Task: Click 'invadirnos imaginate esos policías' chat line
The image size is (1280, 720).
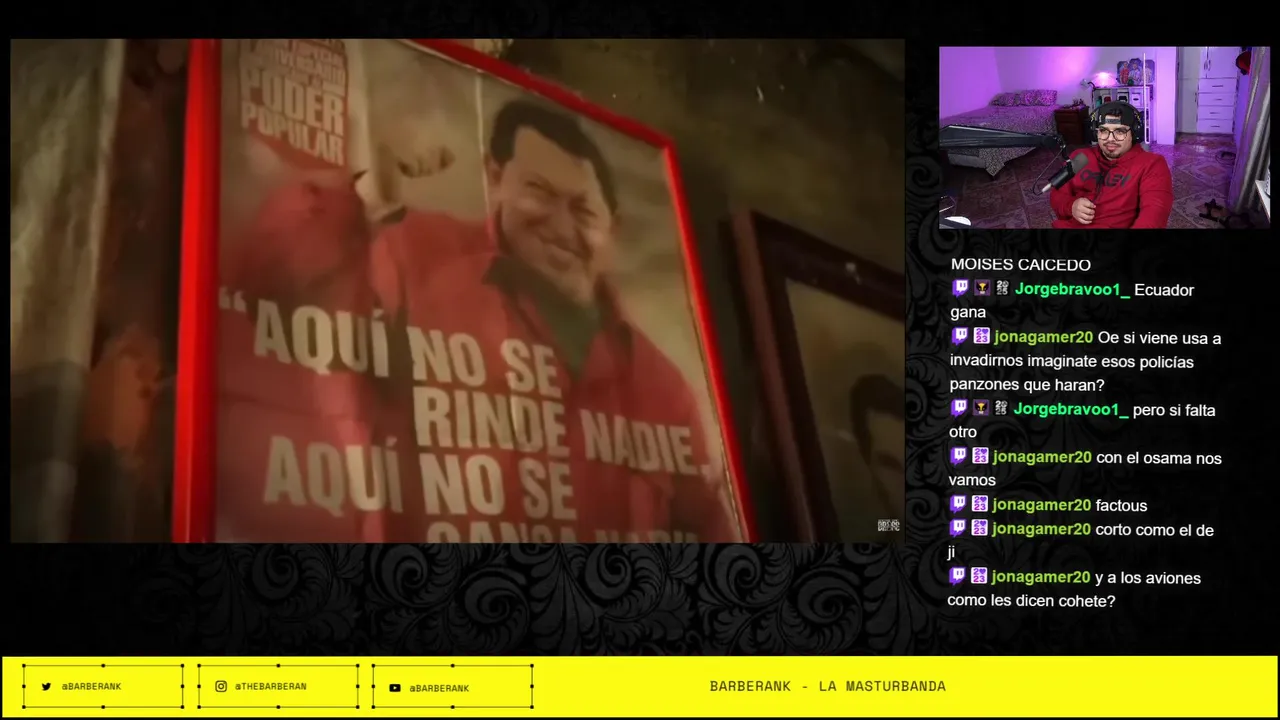Action: click(x=1072, y=362)
